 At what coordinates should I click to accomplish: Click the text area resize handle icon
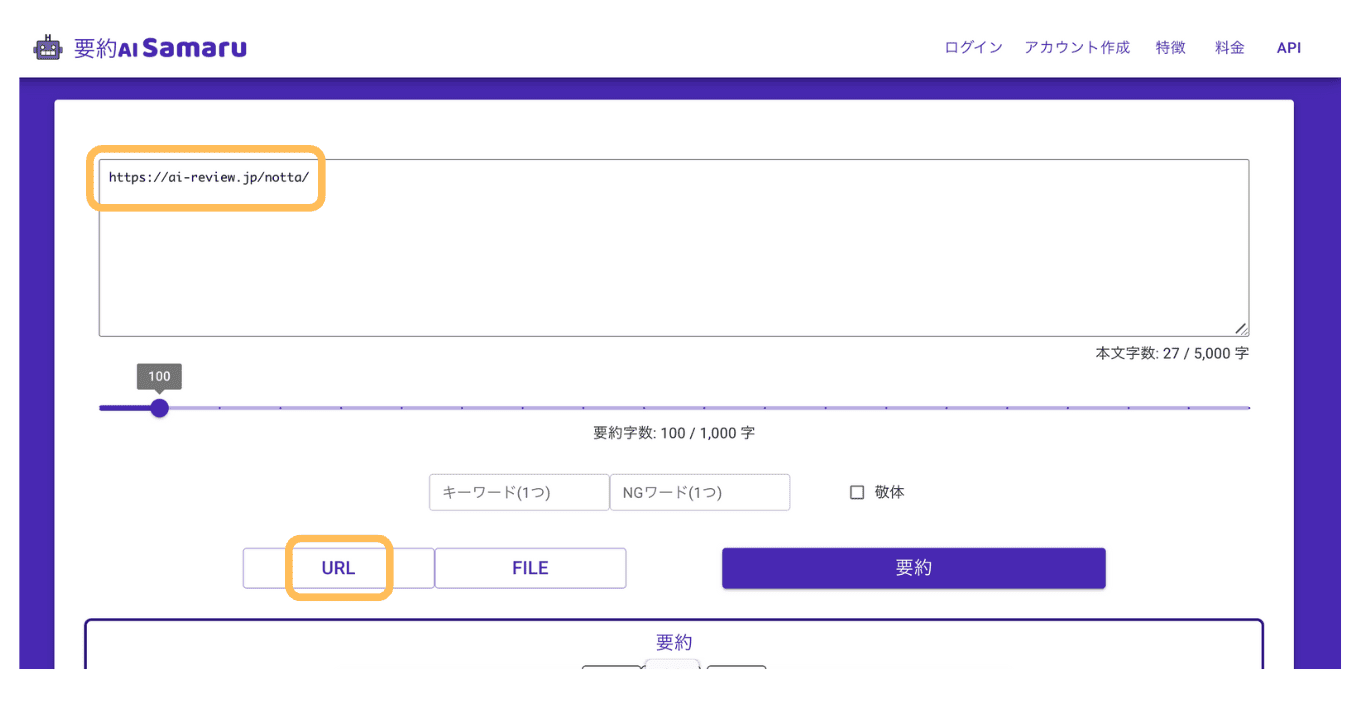click(1240, 328)
